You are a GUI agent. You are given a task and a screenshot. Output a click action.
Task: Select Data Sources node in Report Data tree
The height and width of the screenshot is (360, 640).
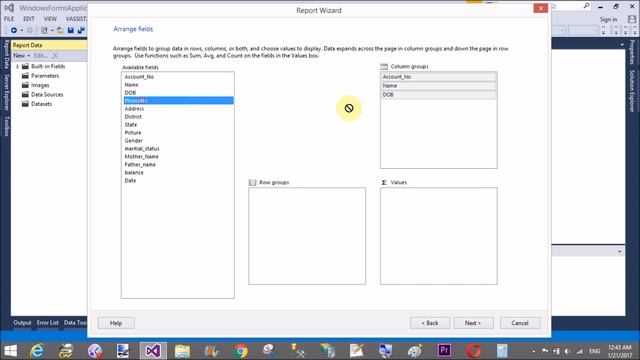(x=47, y=94)
